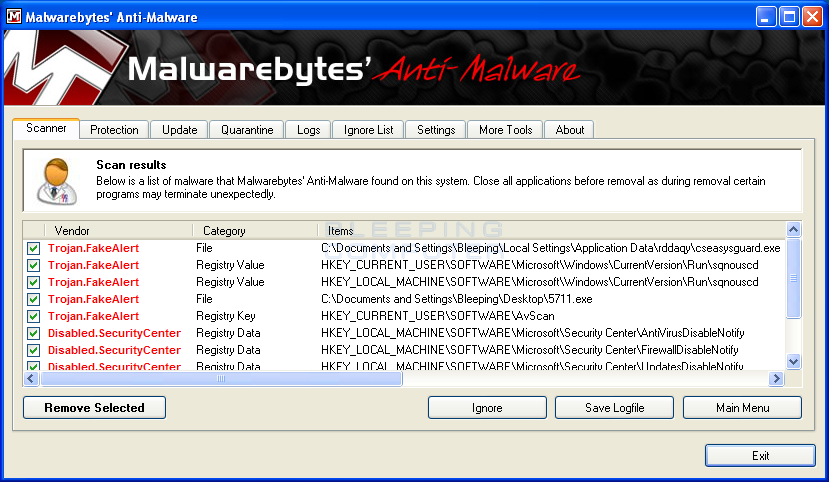Uncheck the cseasysguard.exe file entry checkbox
The width and height of the screenshot is (829, 482).
click(33, 248)
